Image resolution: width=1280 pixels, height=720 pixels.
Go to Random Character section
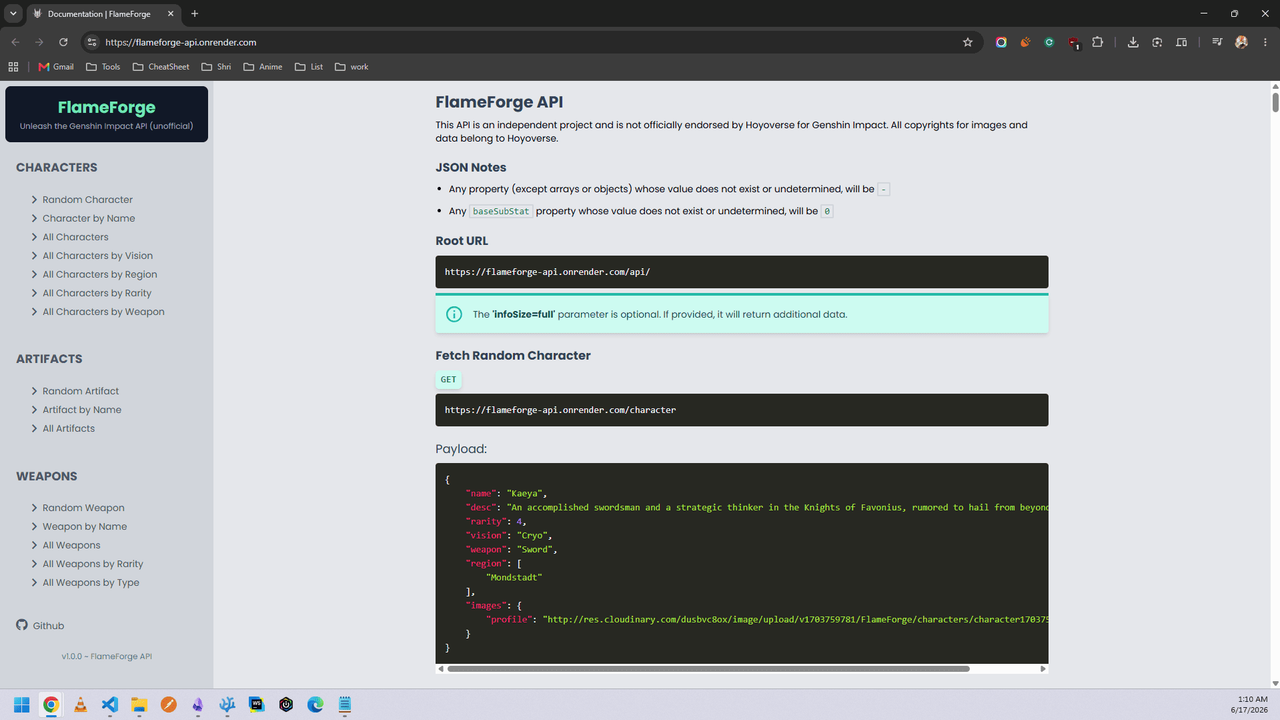pyautogui.click(x=87, y=200)
